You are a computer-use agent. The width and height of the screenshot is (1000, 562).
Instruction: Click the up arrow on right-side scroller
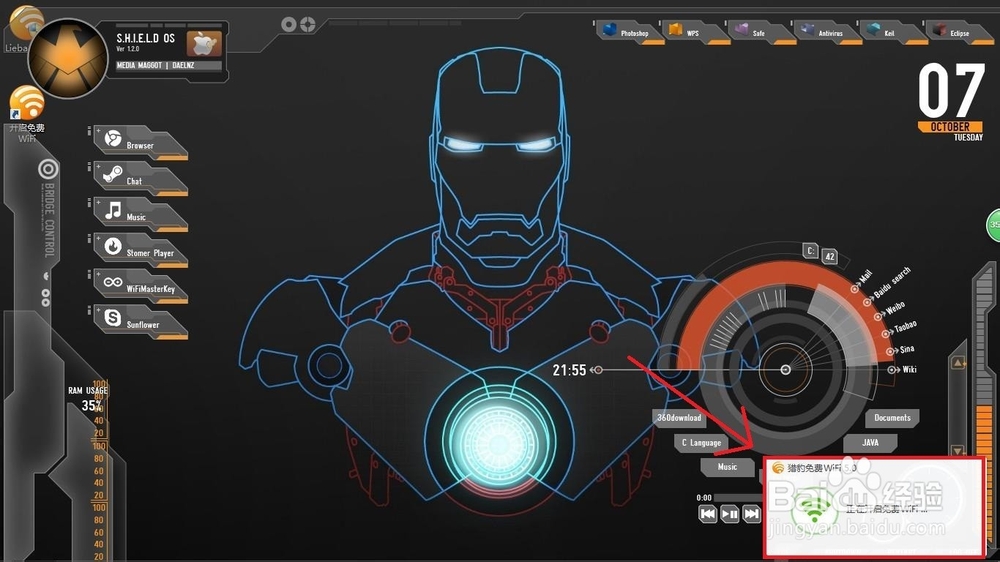[958, 363]
